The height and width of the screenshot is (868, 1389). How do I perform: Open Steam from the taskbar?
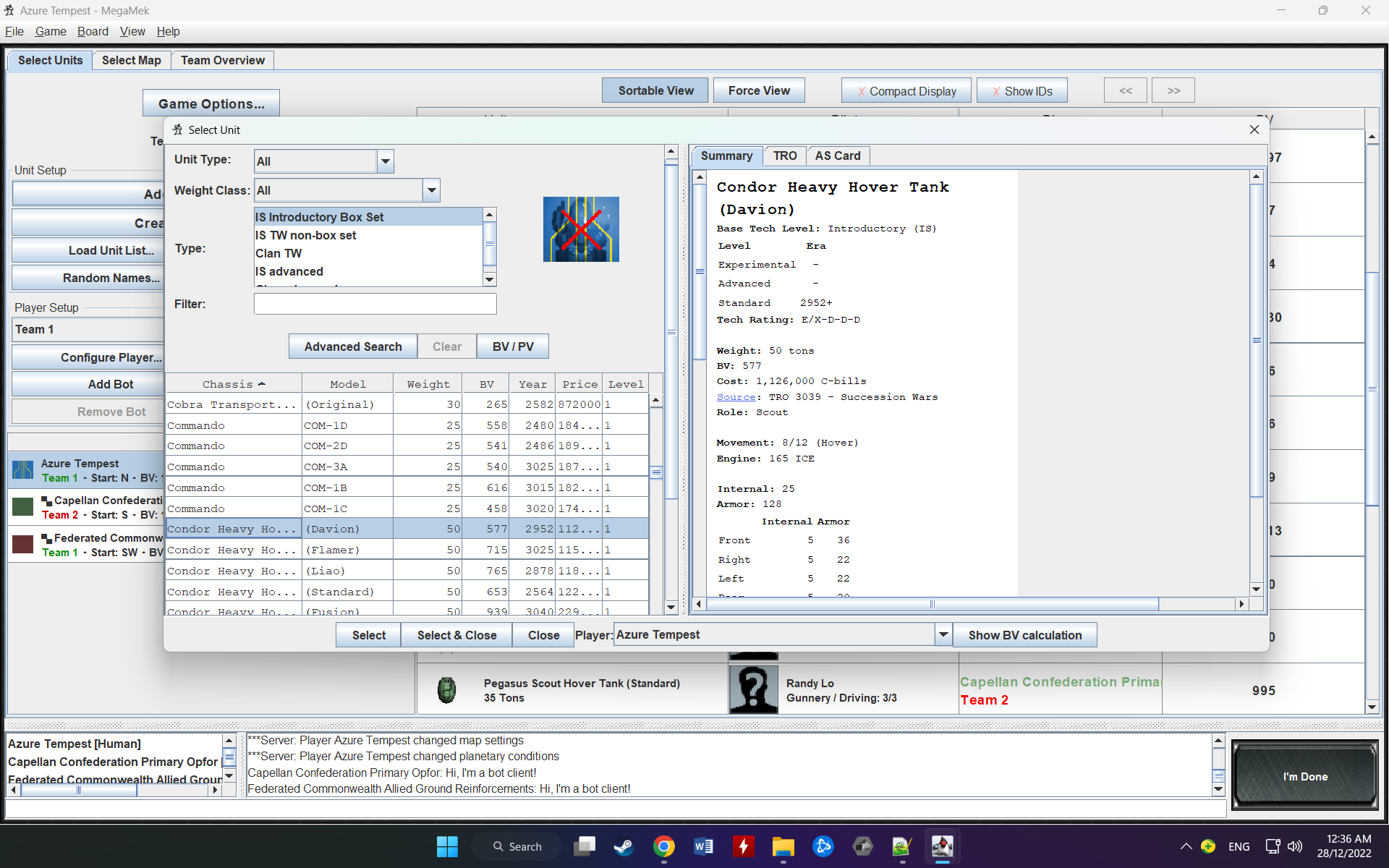pos(624,846)
